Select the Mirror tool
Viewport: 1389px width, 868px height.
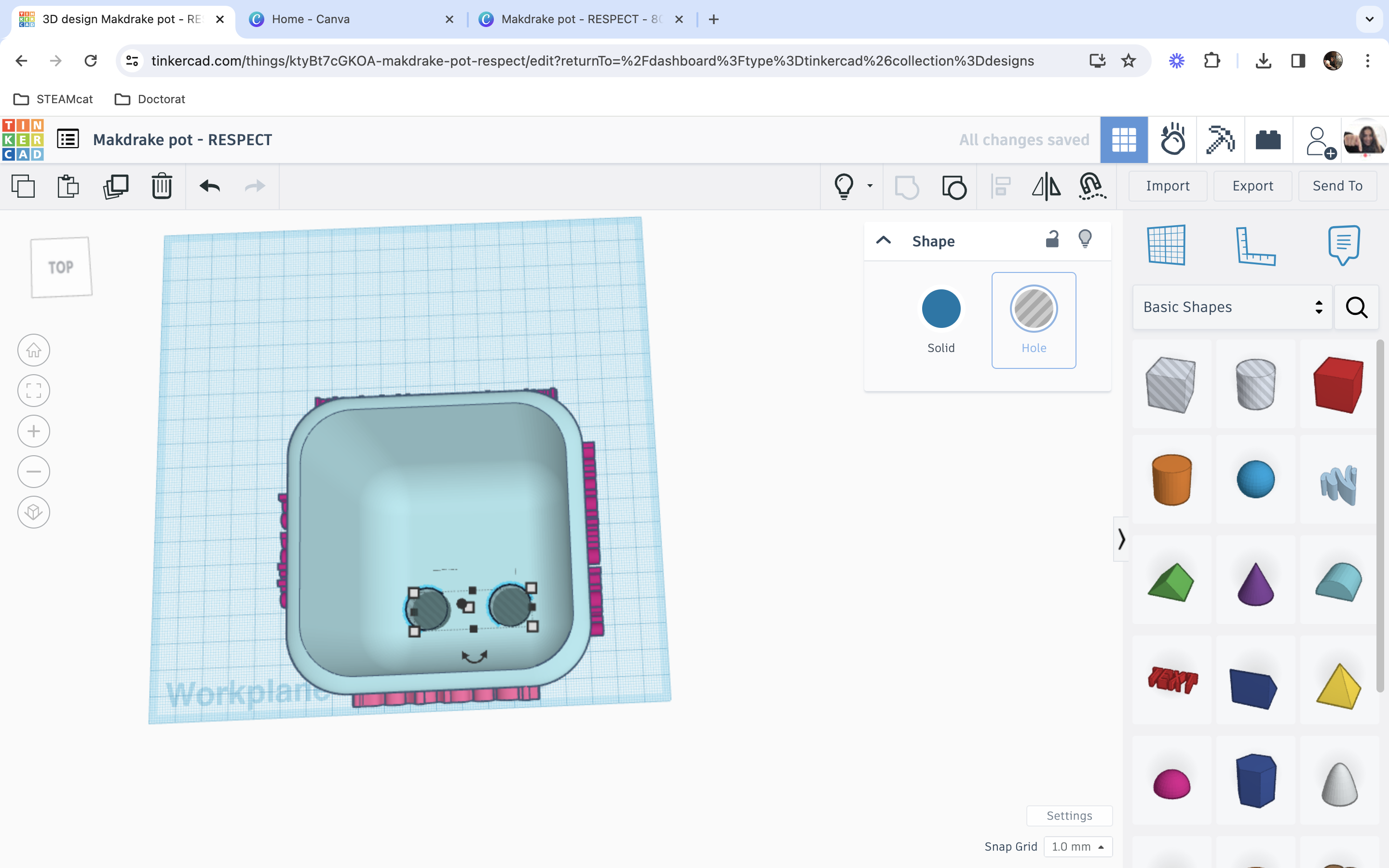point(1046,186)
